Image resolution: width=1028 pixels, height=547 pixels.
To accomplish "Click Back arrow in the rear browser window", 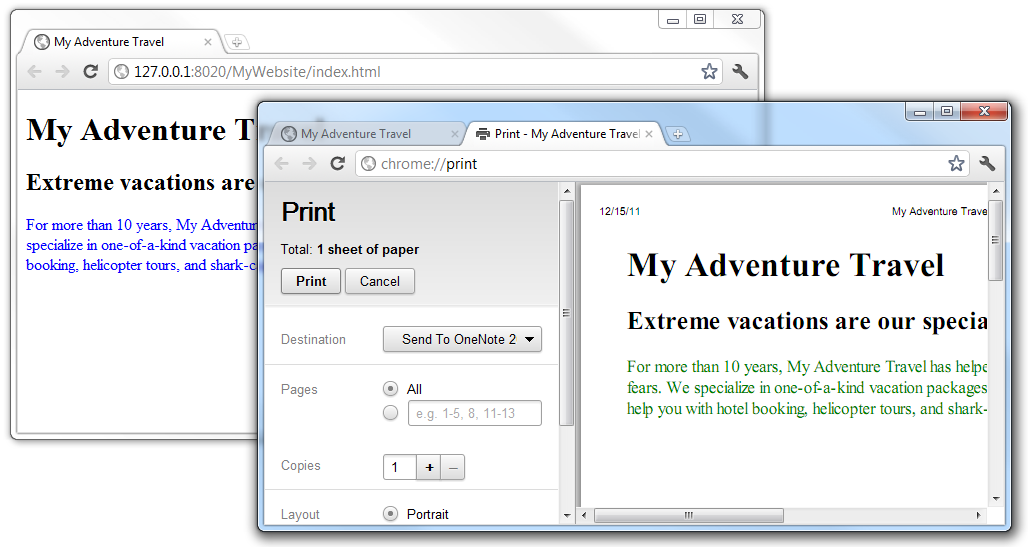I will [34, 71].
